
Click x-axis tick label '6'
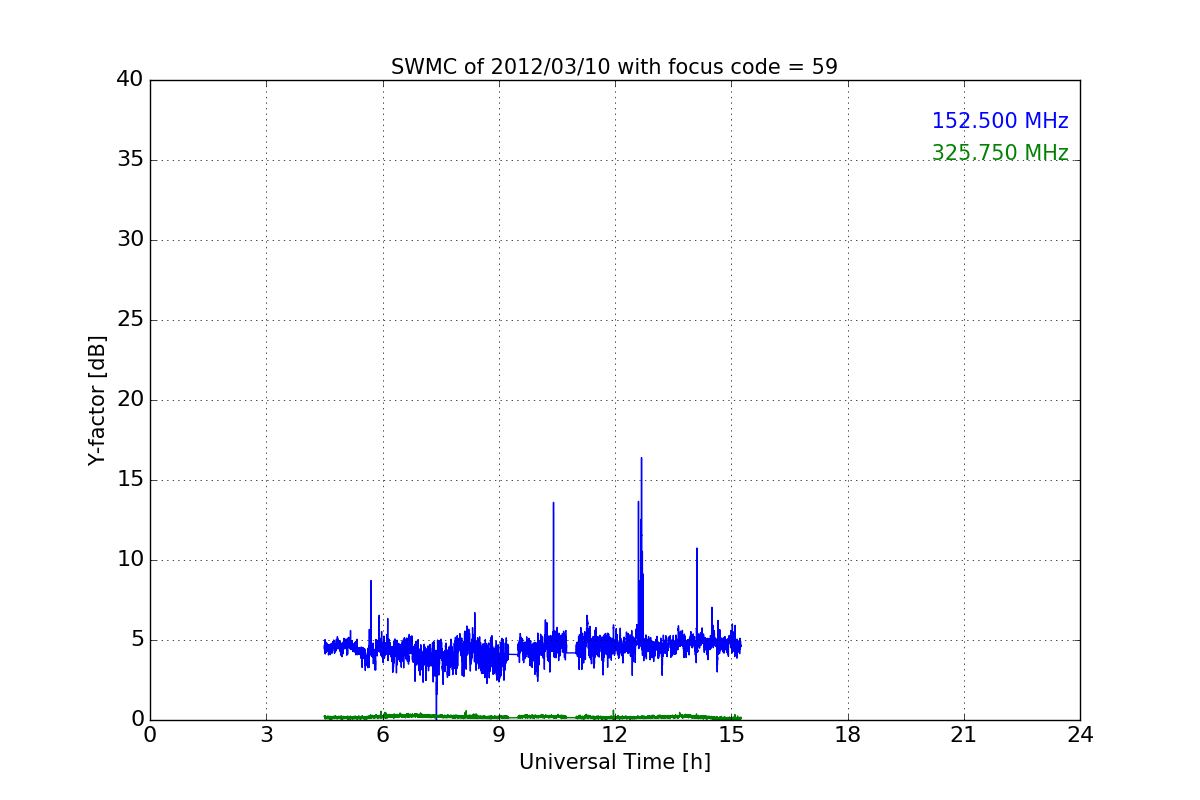tap(383, 735)
